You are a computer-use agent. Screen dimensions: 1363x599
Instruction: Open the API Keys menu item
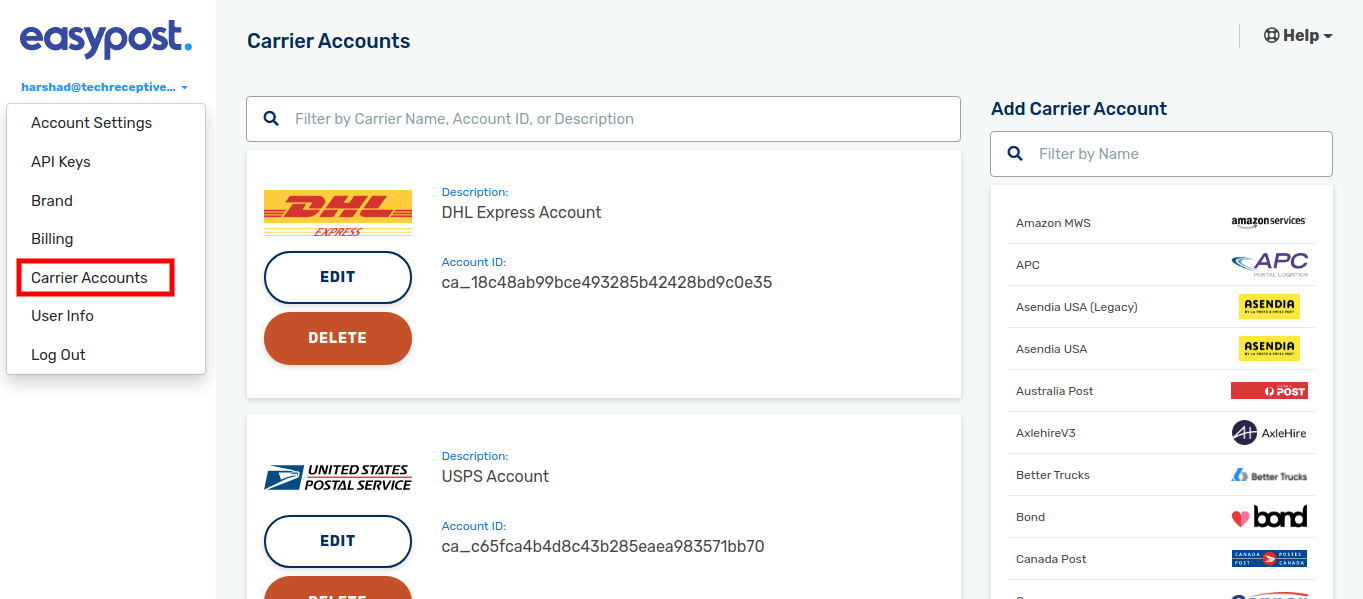point(61,162)
